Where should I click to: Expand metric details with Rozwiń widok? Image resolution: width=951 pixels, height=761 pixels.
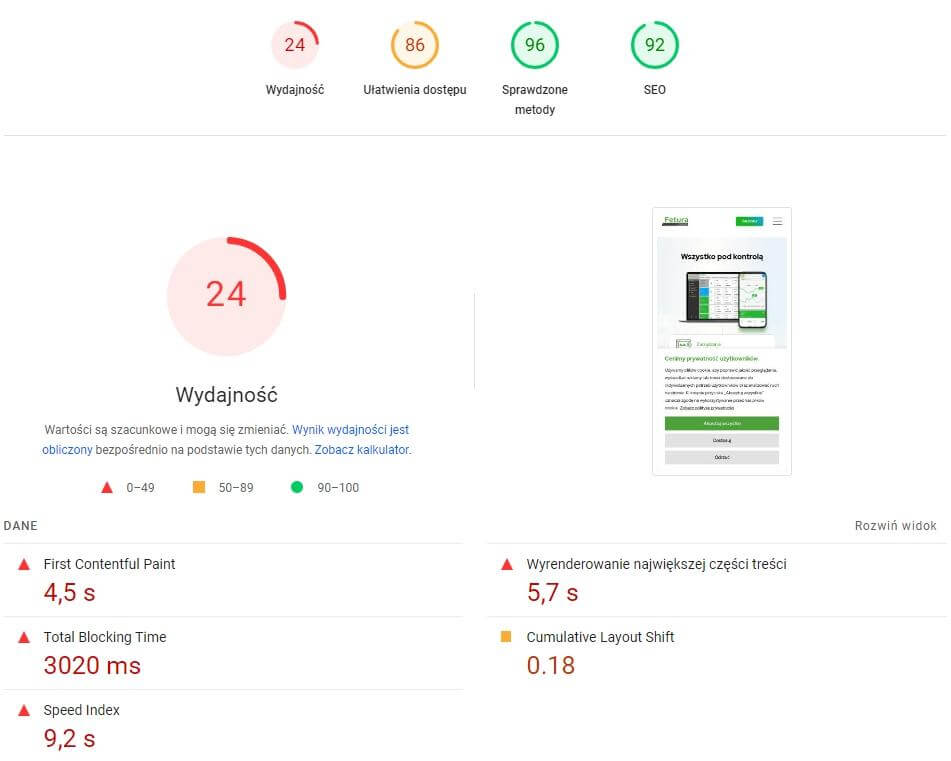pyautogui.click(x=895, y=526)
